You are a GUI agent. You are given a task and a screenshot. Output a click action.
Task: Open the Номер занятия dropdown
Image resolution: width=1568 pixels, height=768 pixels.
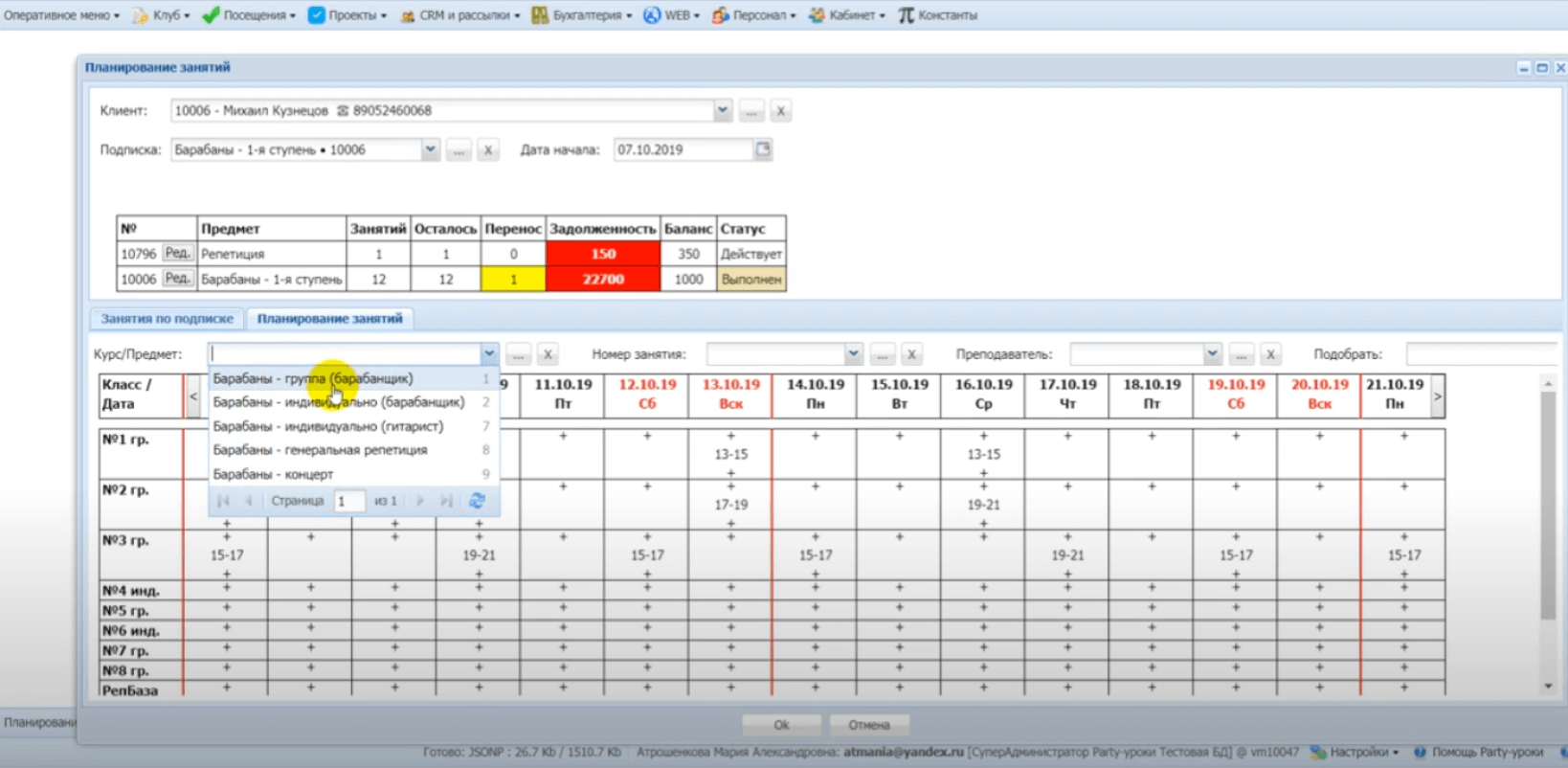(x=853, y=354)
